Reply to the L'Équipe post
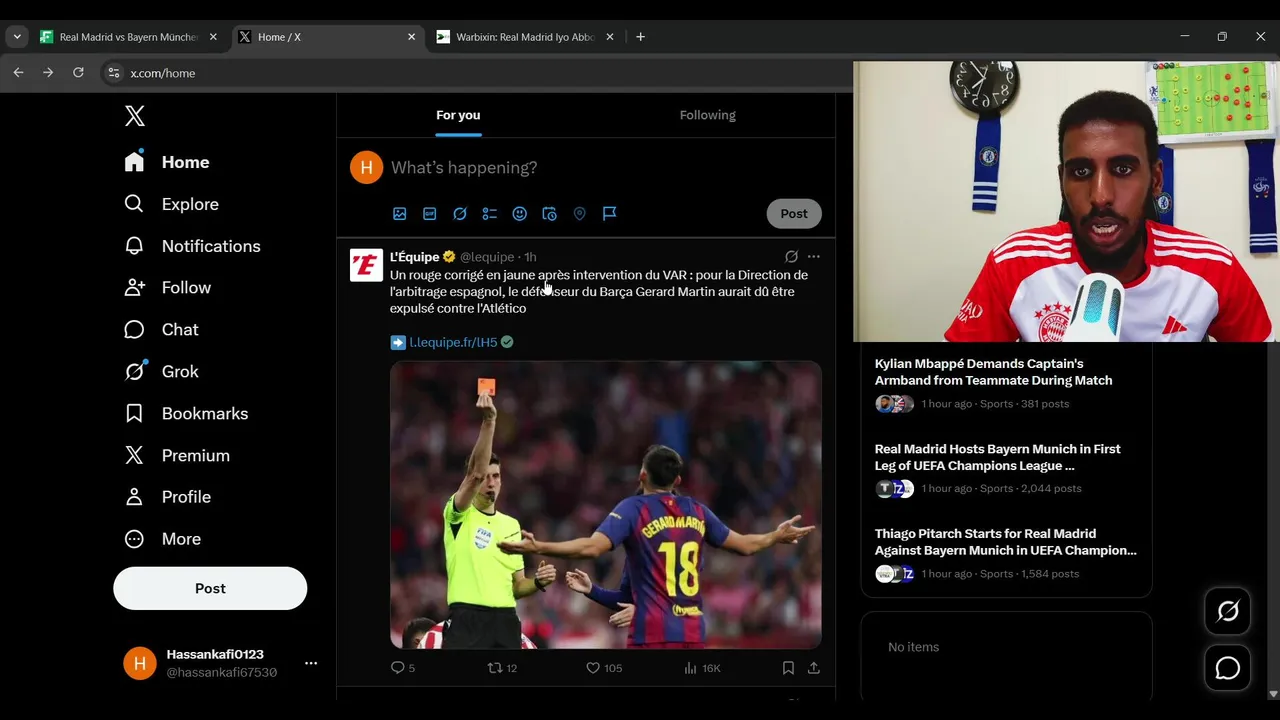This screenshot has width=1280, height=720. [x=403, y=668]
